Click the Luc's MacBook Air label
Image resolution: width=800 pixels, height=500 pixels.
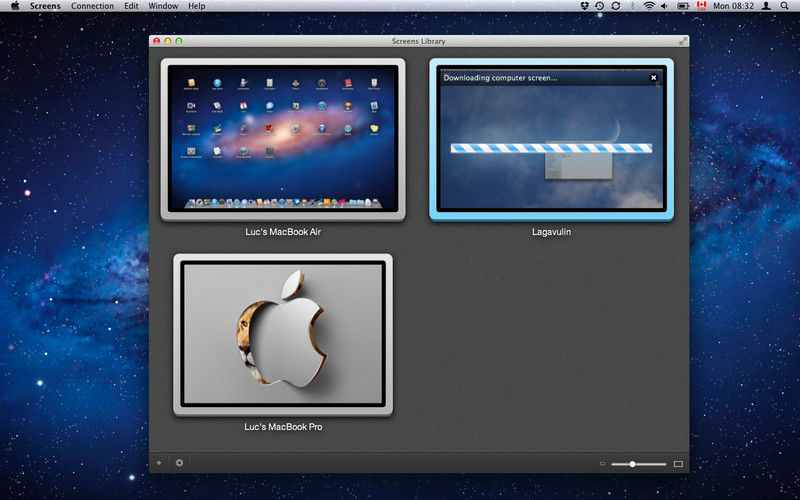(x=283, y=232)
